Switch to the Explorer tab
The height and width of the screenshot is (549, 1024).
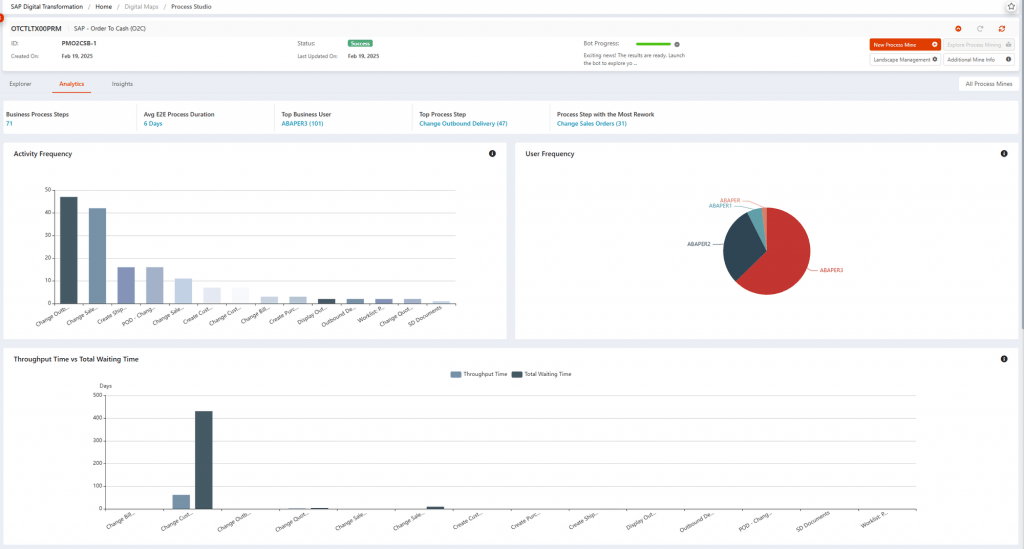click(x=20, y=84)
